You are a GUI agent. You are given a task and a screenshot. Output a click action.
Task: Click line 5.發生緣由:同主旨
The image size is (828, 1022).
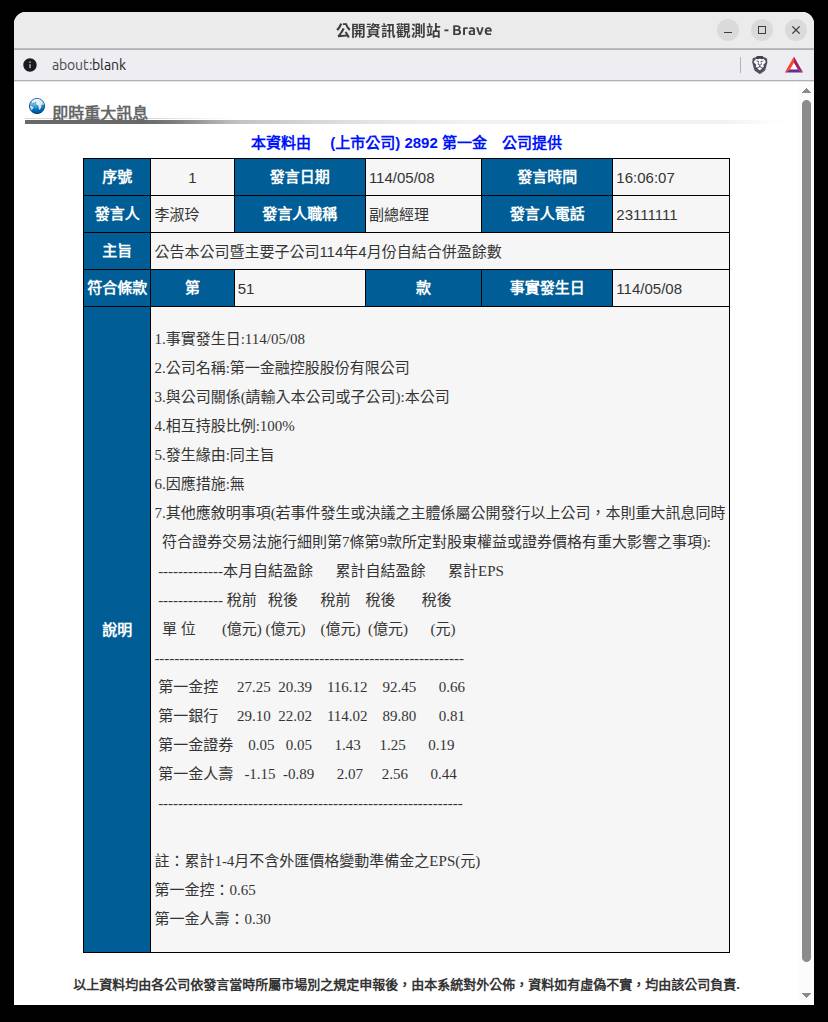tap(214, 455)
